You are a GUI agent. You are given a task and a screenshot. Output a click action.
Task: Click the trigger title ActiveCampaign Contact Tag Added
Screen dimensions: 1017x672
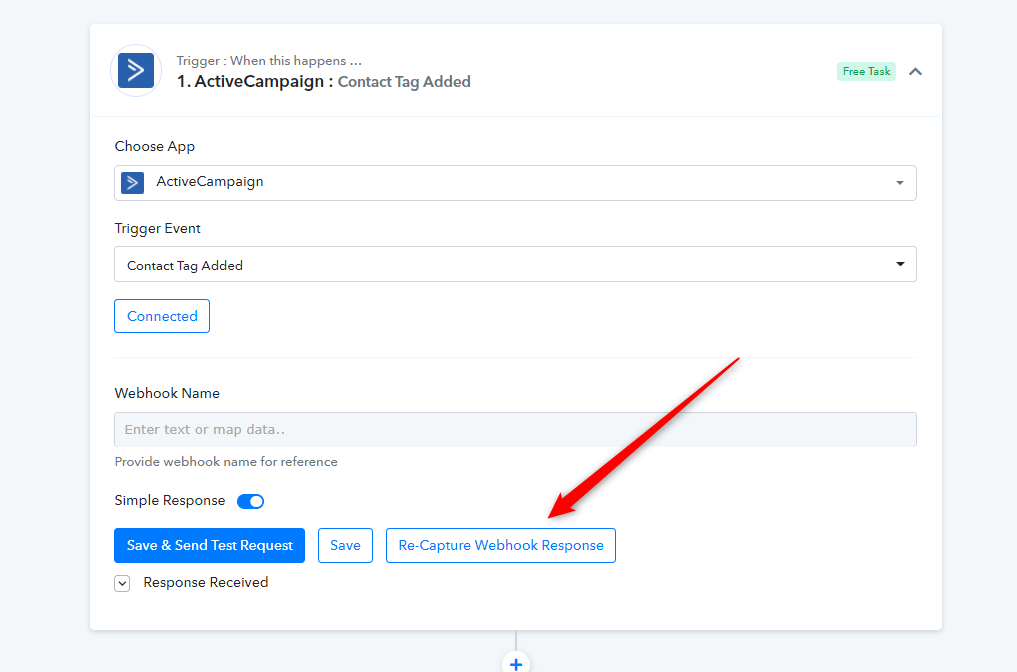pyautogui.click(x=324, y=82)
